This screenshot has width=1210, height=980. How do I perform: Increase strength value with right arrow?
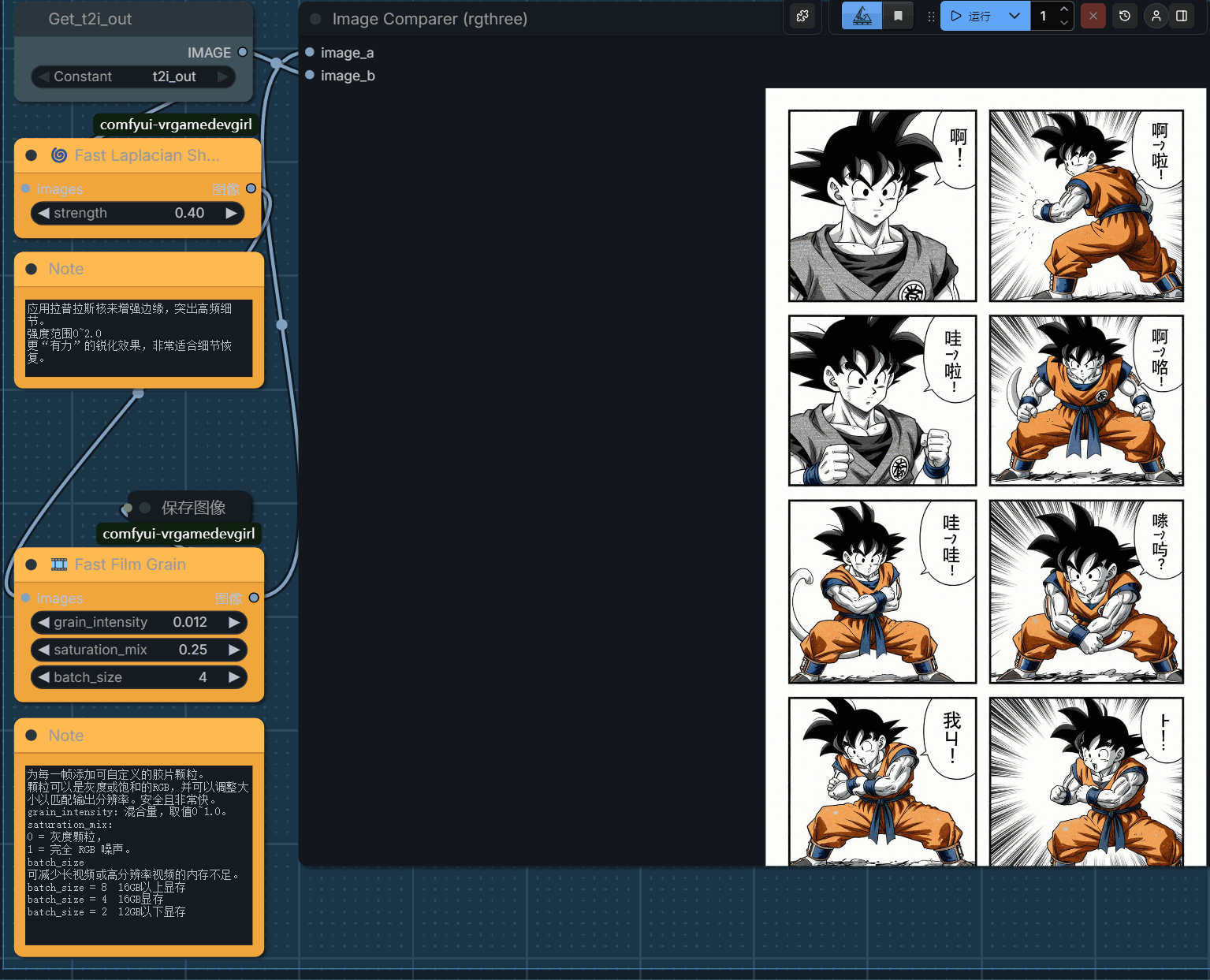[x=231, y=213]
